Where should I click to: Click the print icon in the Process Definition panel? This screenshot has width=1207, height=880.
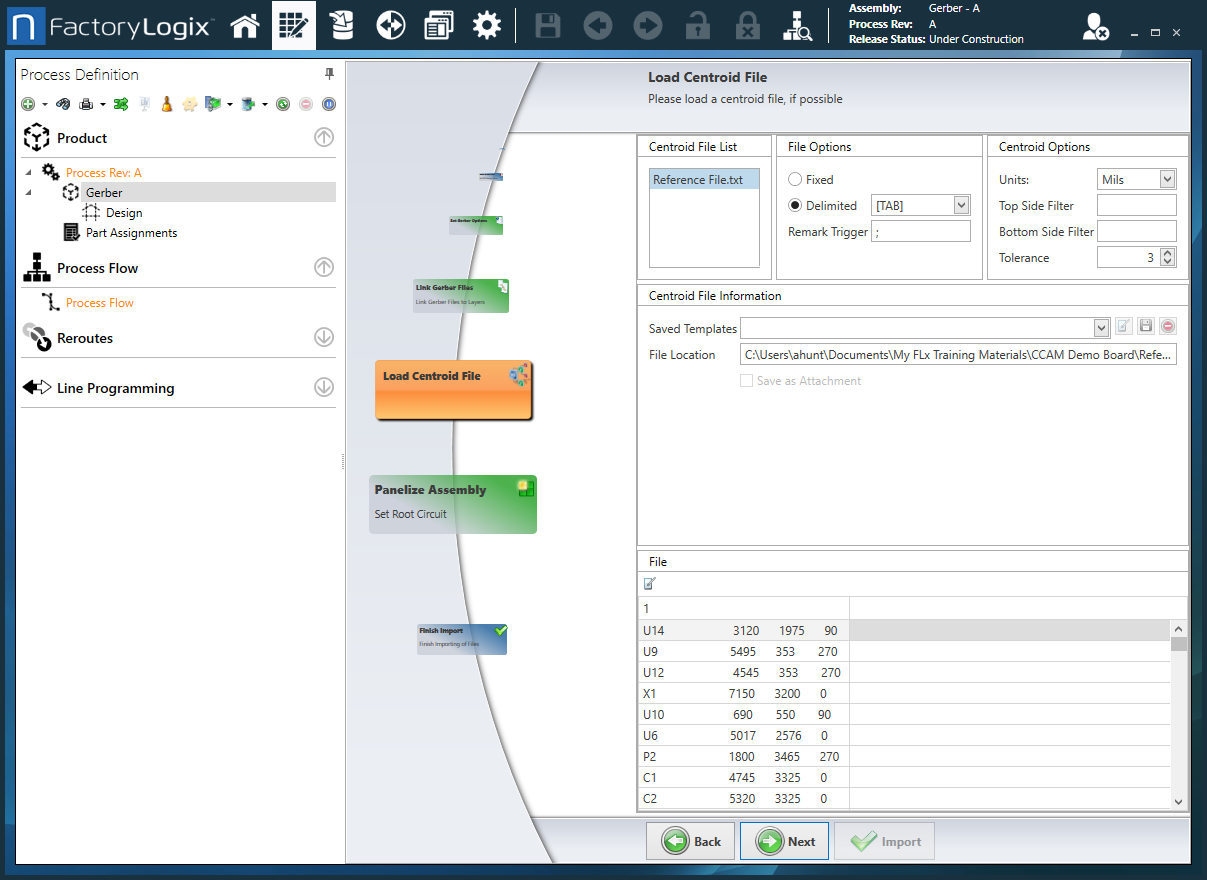(88, 103)
